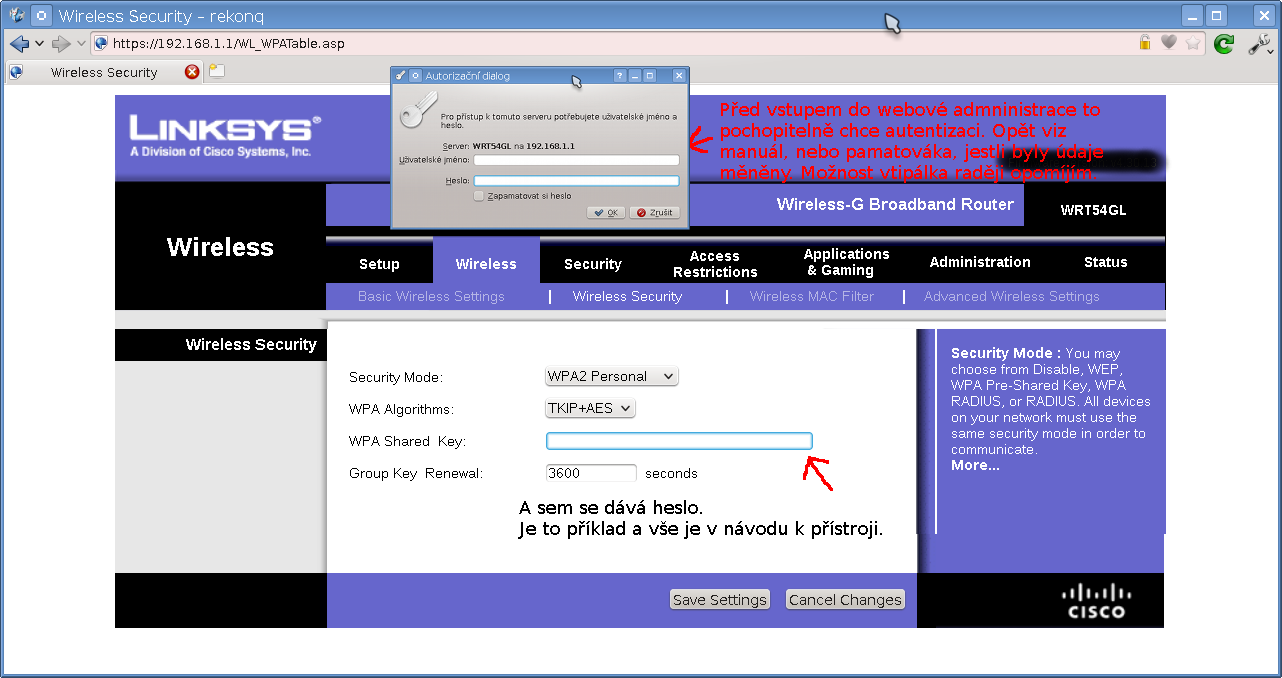This screenshot has width=1282, height=678.
Task: Click the Uživatelské jméno field
Action: pyautogui.click(x=577, y=160)
